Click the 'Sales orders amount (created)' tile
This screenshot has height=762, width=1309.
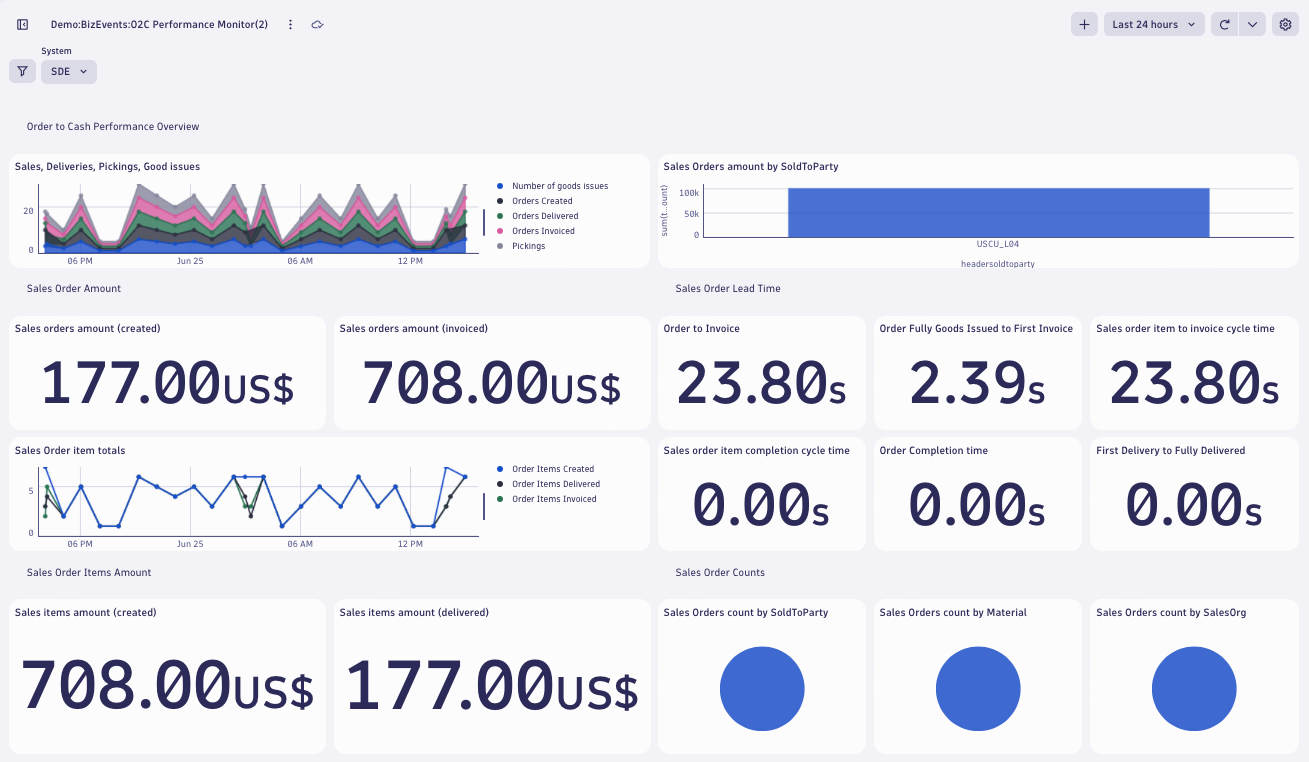[167, 373]
